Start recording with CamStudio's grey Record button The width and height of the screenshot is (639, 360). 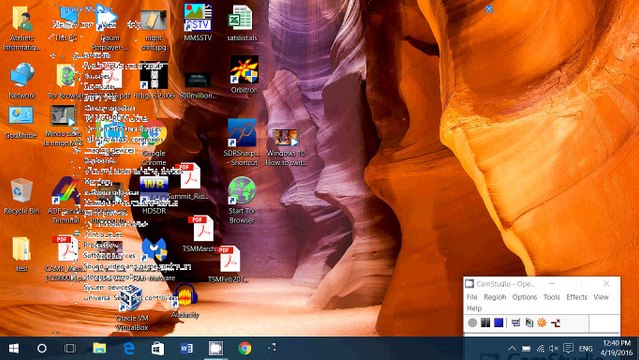(472, 323)
